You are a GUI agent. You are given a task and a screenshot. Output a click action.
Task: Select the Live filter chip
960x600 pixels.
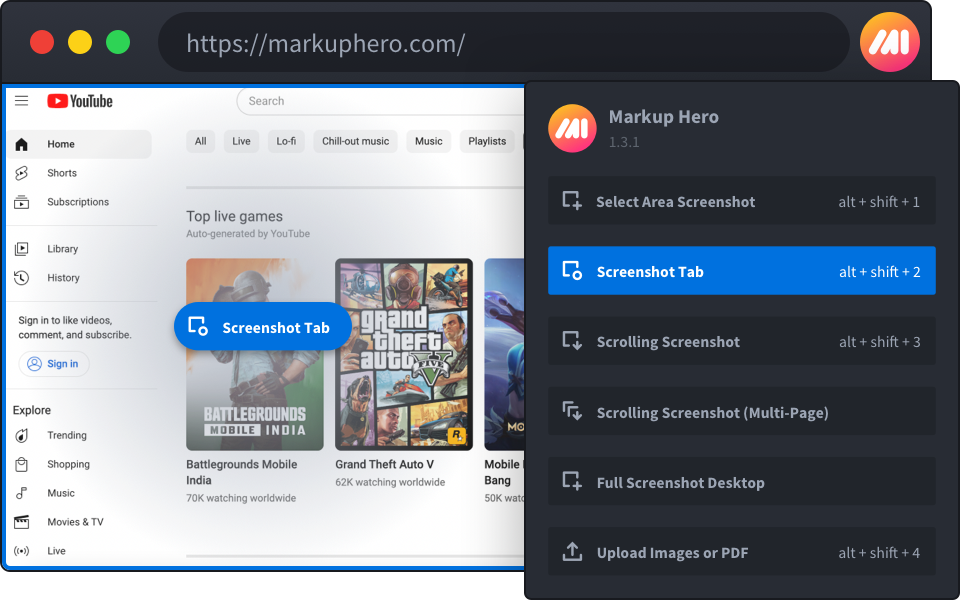pos(241,141)
